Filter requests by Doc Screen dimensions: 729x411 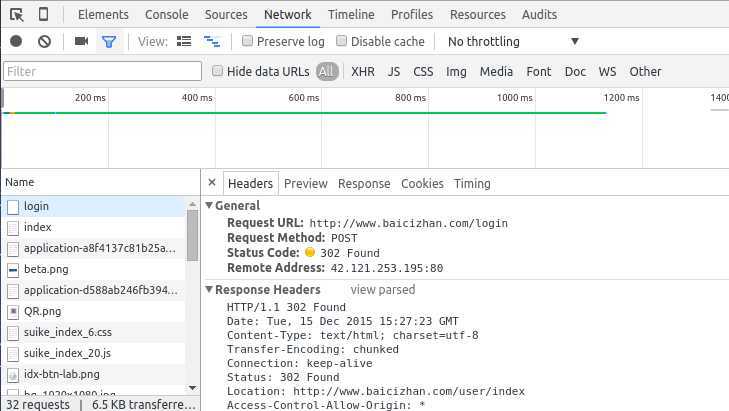click(575, 72)
